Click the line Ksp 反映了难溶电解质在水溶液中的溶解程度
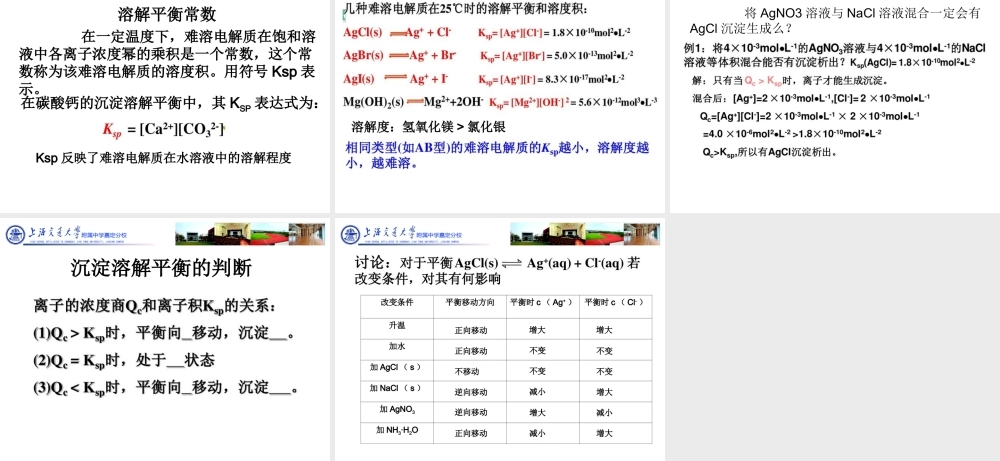Image resolution: width=1000 pixels, height=461 pixels. pos(163,159)
